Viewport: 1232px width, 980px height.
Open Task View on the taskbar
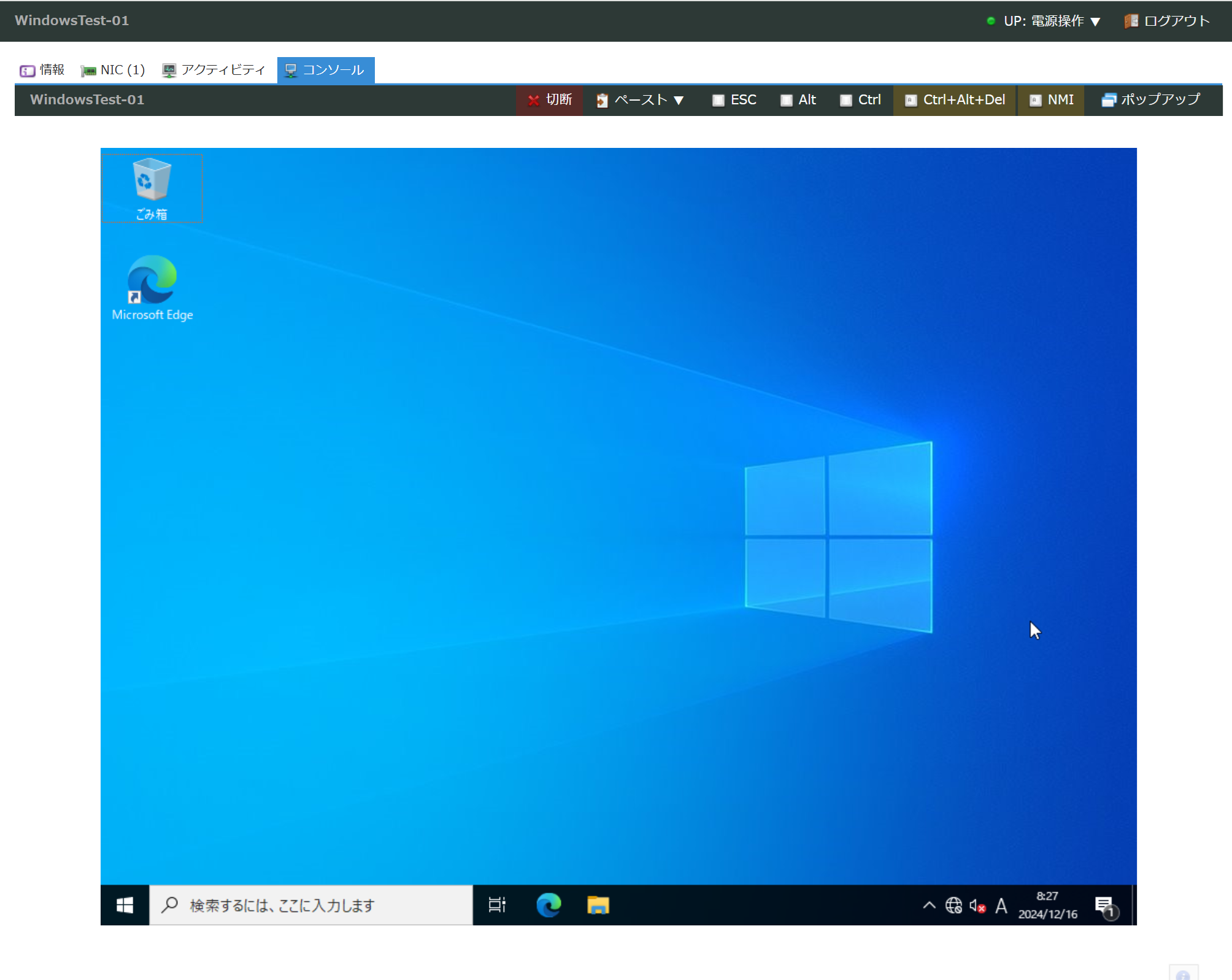tap(497, 905)
